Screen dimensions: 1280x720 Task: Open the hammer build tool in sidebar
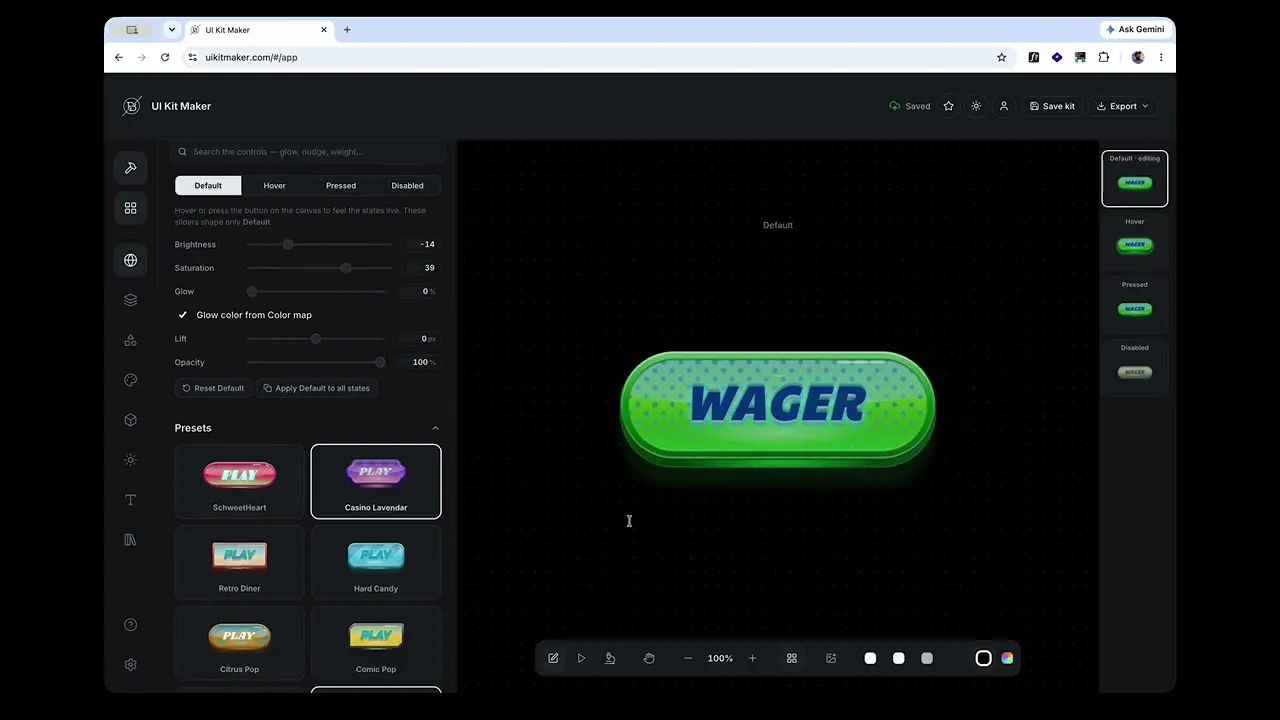click(x=130, y=168)
